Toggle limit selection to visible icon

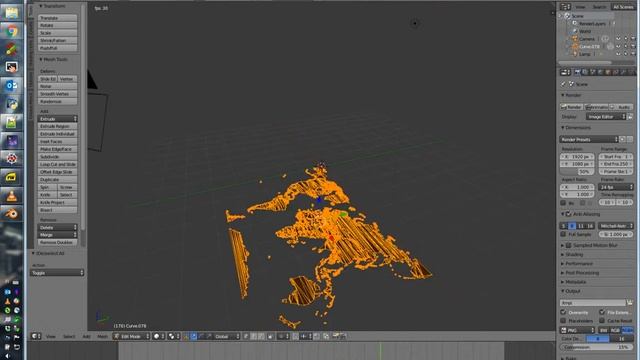click(x=270, y=336)
